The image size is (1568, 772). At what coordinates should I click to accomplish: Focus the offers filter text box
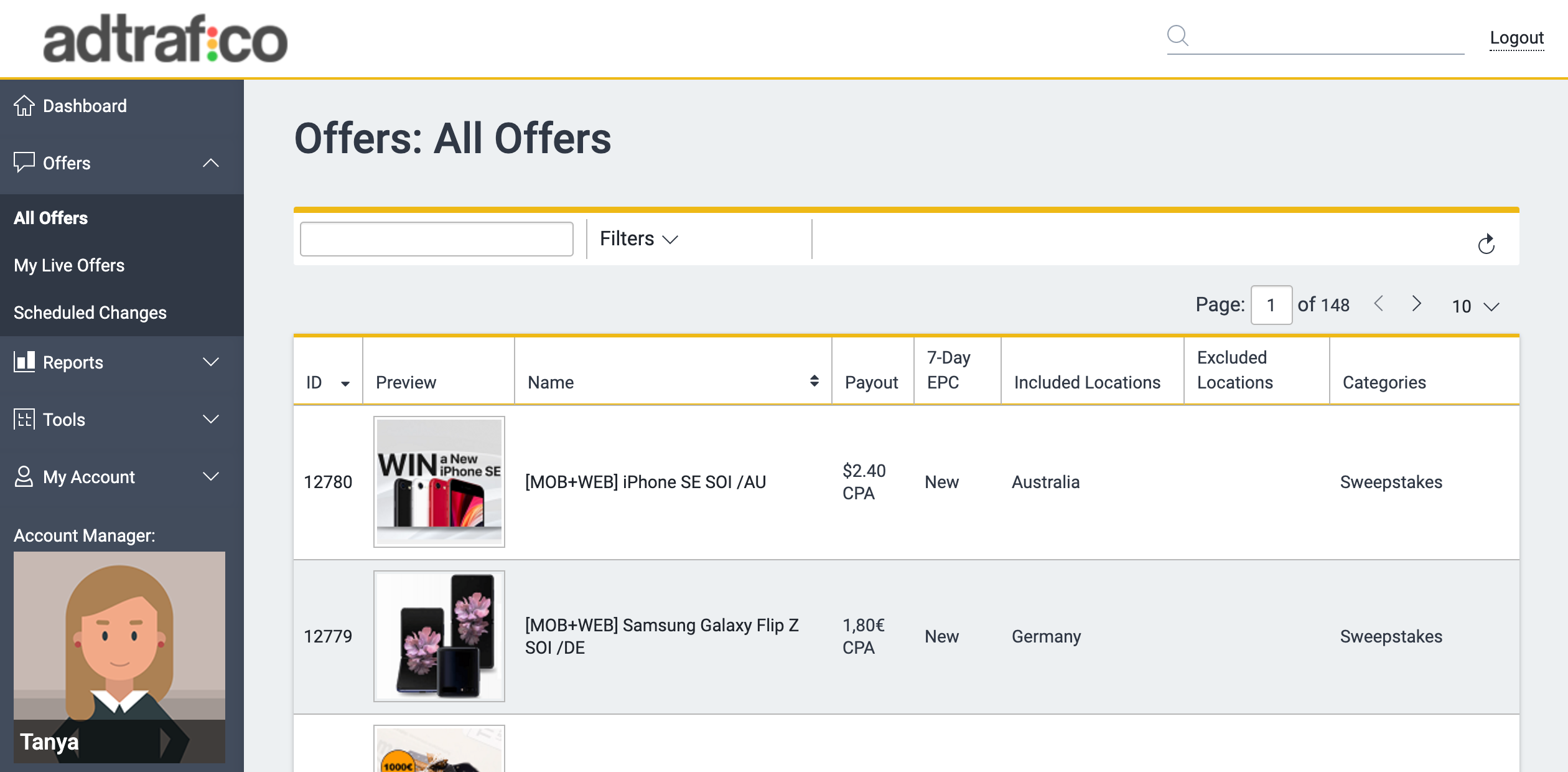click(x=436, y=239)
